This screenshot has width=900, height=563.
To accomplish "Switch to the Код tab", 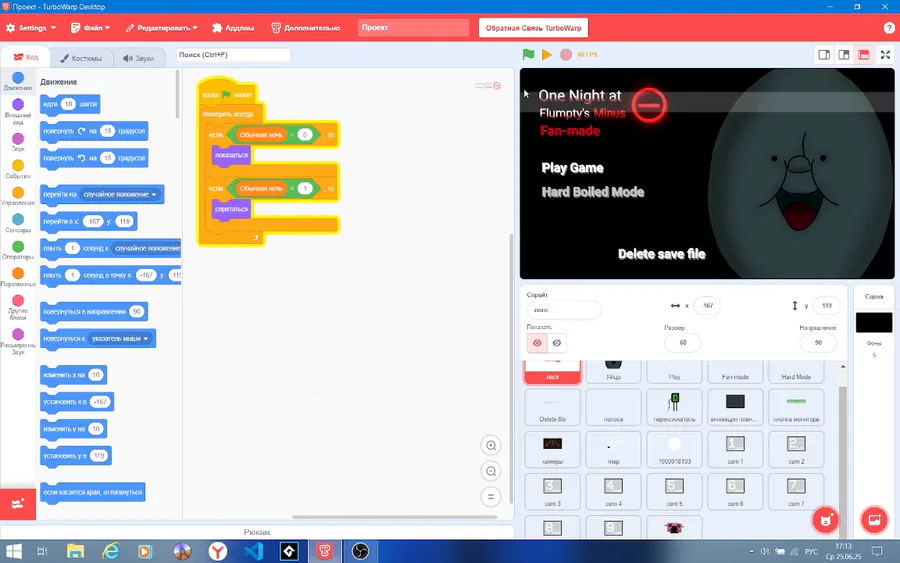I will 26,57.
